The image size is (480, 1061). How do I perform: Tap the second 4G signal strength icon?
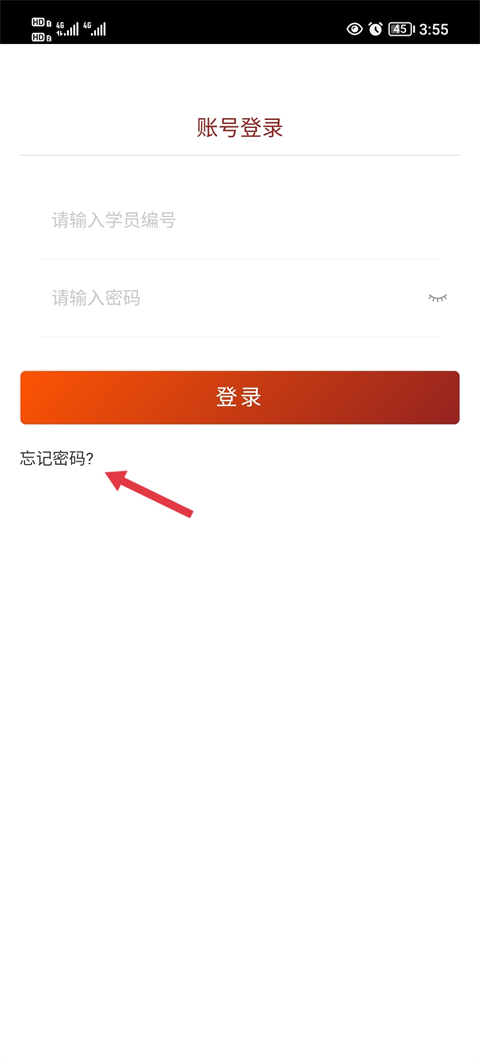94,28
